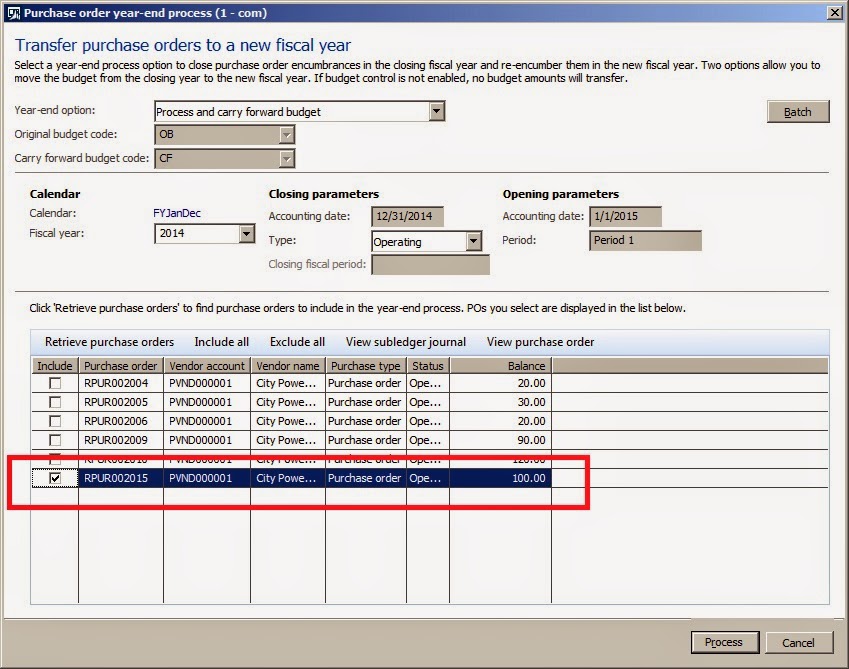Click Include all above the grid

point(221,341)
